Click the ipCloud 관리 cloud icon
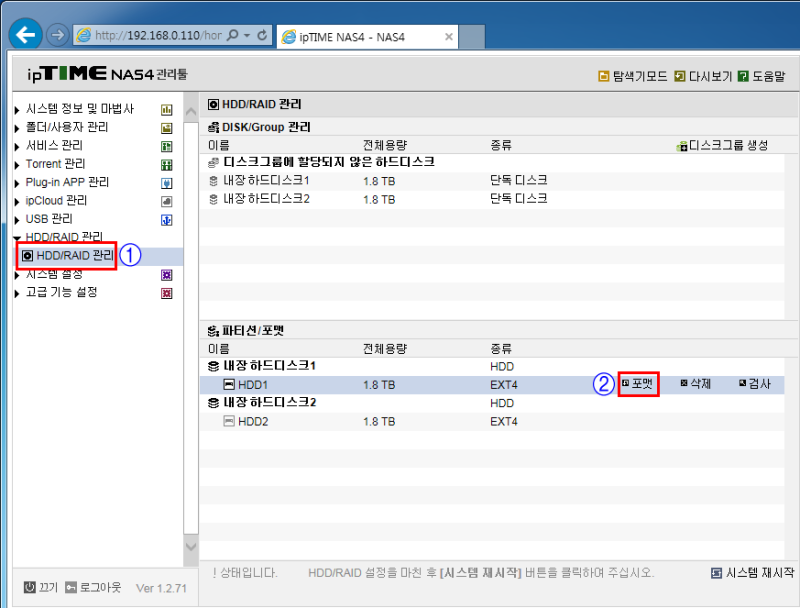The image size is (800, 608). click(x=168, y=200)
